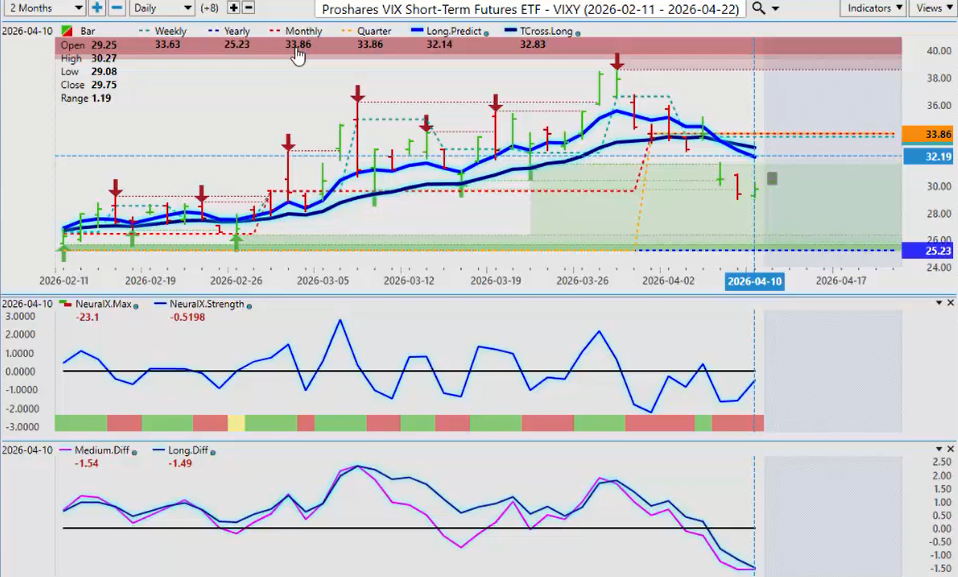Close the Medium.Diff indicator panel
Screen dimensions: 958x577
click(950, 450)
